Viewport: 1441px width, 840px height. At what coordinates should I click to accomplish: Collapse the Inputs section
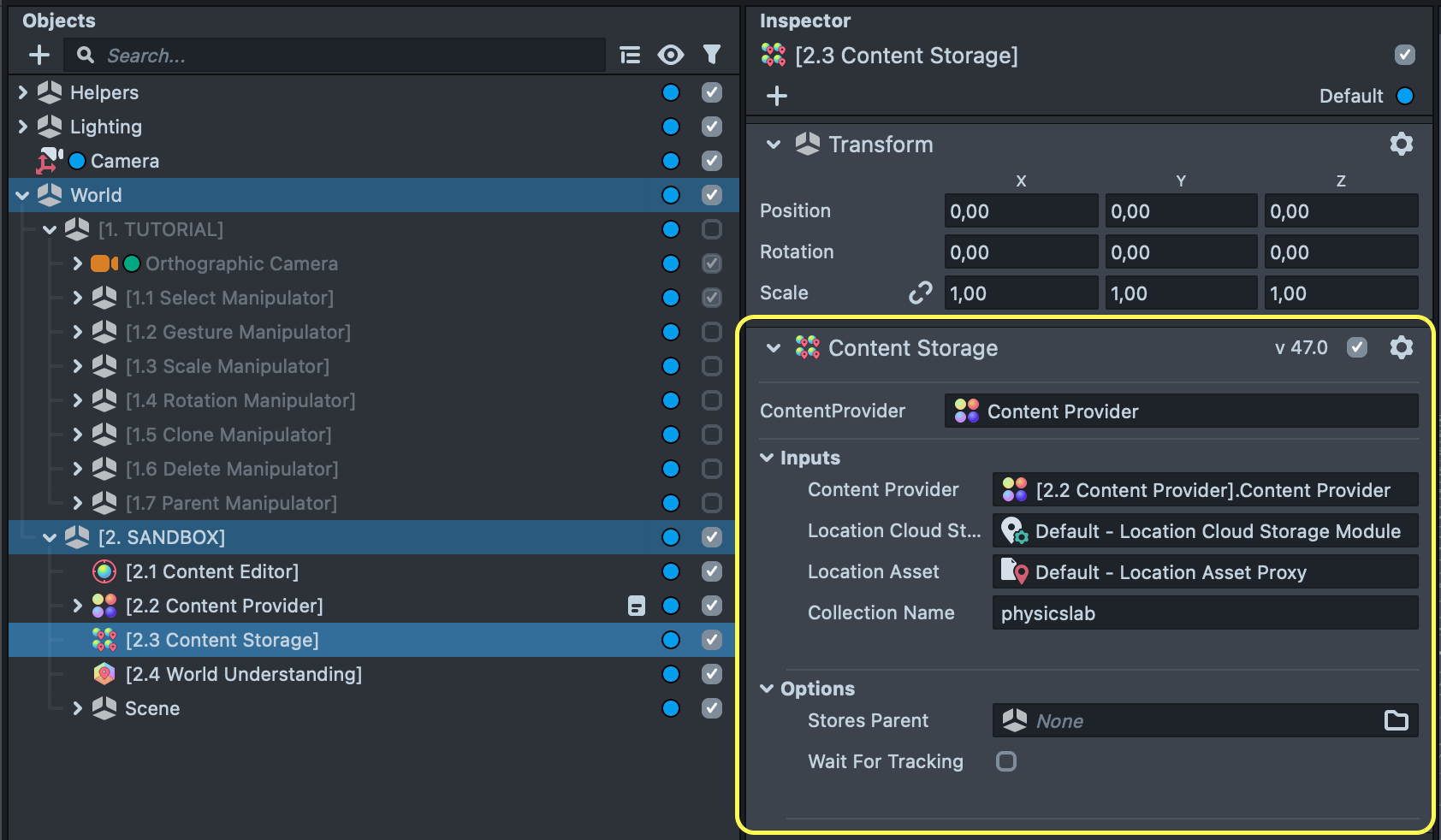click(768, 458)
